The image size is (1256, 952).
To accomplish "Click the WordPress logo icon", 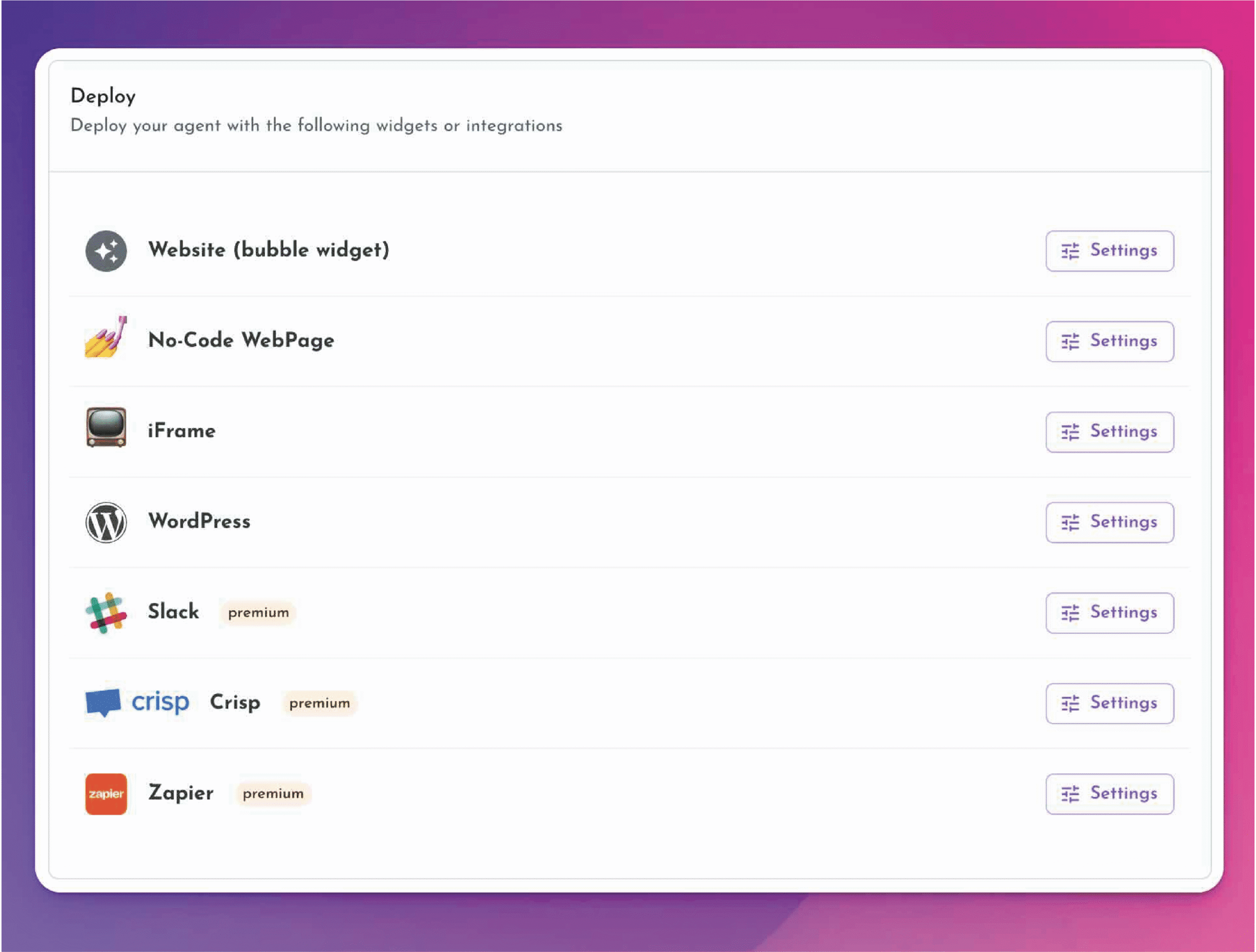I will [107, 522].
